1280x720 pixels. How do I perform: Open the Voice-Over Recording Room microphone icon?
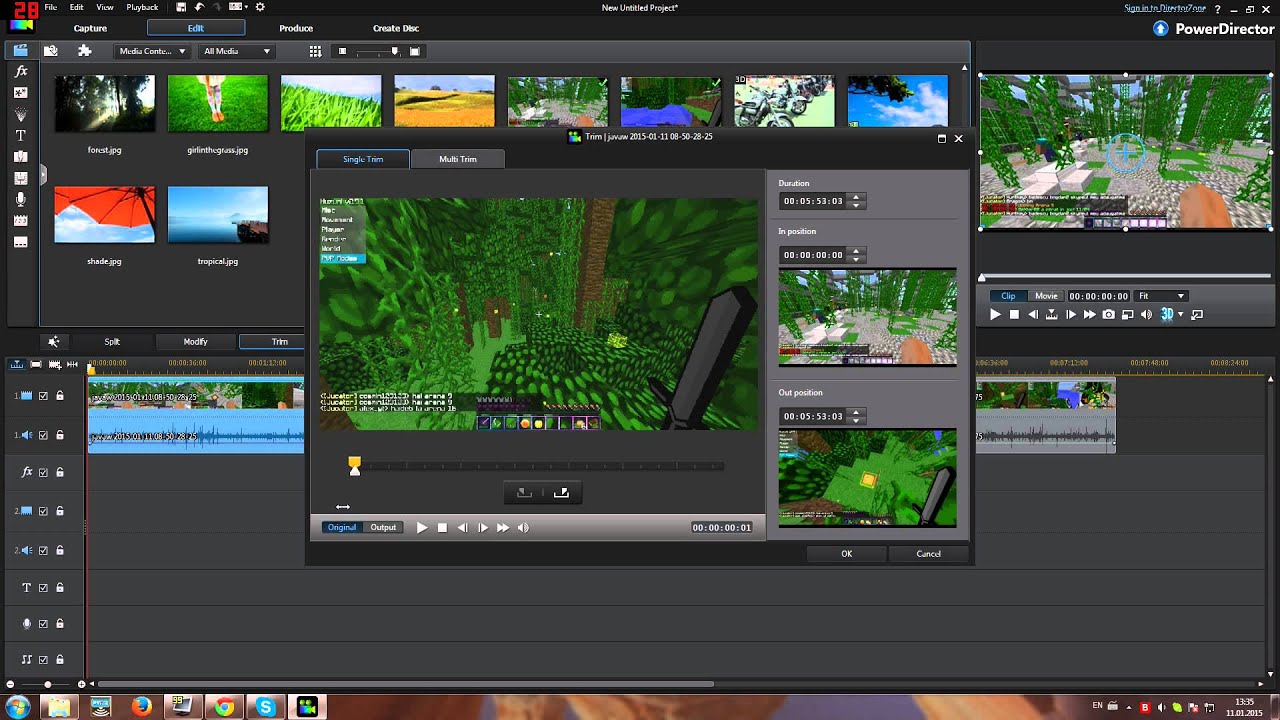pyautogui.click(x=21, y=200)
